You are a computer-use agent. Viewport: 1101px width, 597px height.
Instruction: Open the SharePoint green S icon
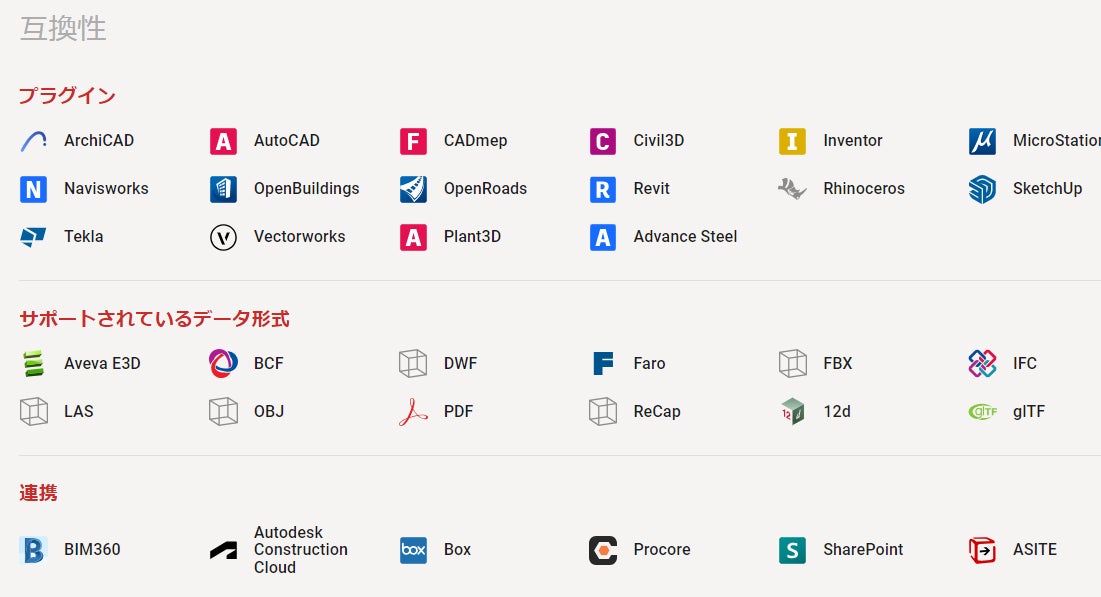click(792, 550)
